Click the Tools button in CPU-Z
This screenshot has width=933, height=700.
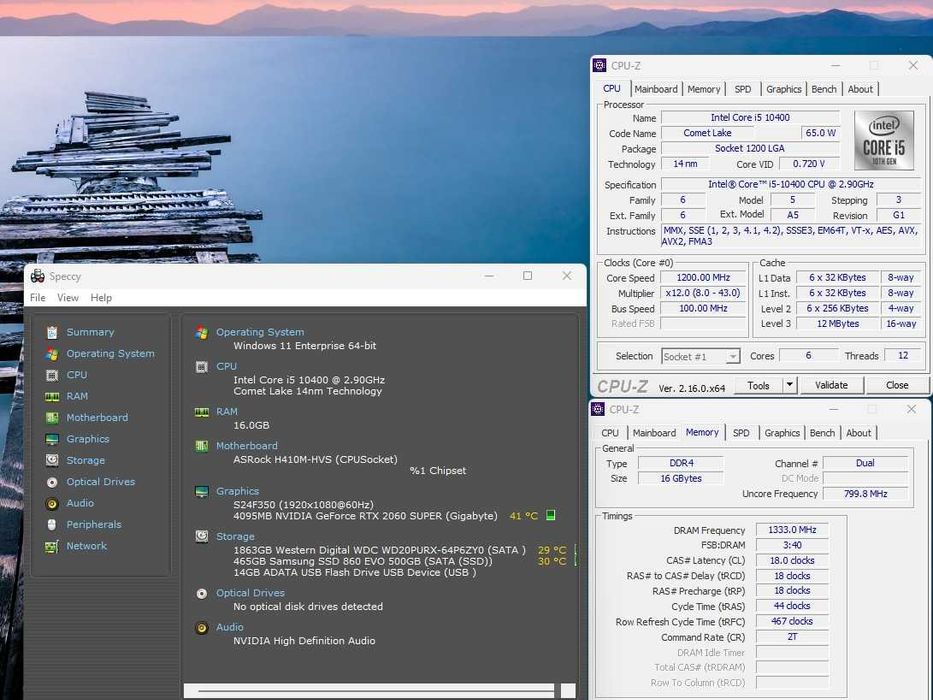759,385
